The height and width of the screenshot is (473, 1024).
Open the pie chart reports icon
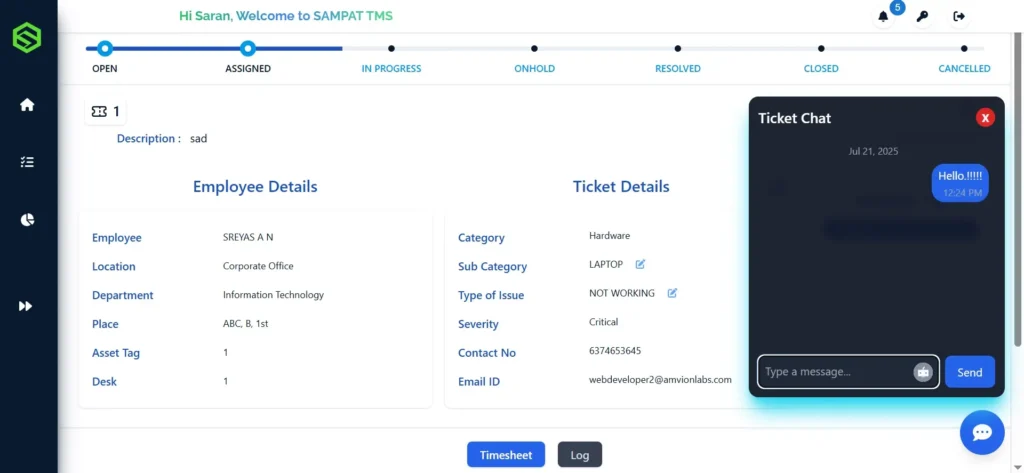[27, 220]
